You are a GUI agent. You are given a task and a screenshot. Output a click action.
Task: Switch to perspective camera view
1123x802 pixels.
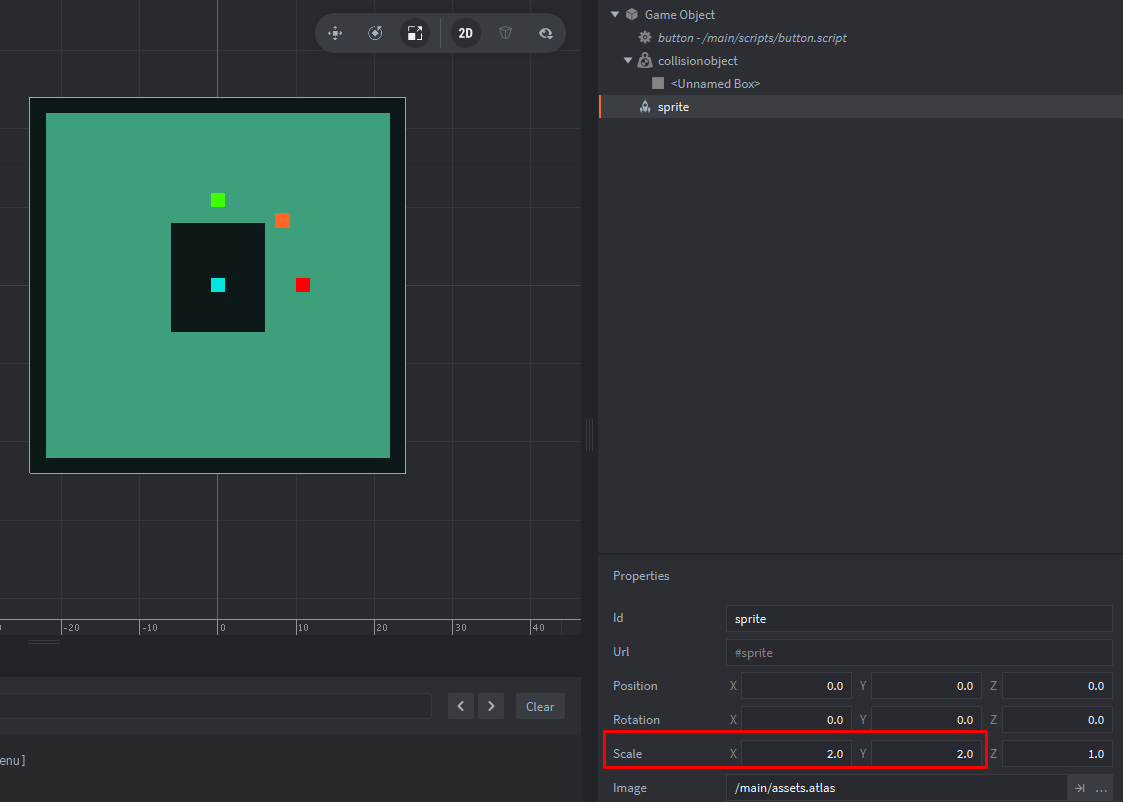[x=506, y=33]
